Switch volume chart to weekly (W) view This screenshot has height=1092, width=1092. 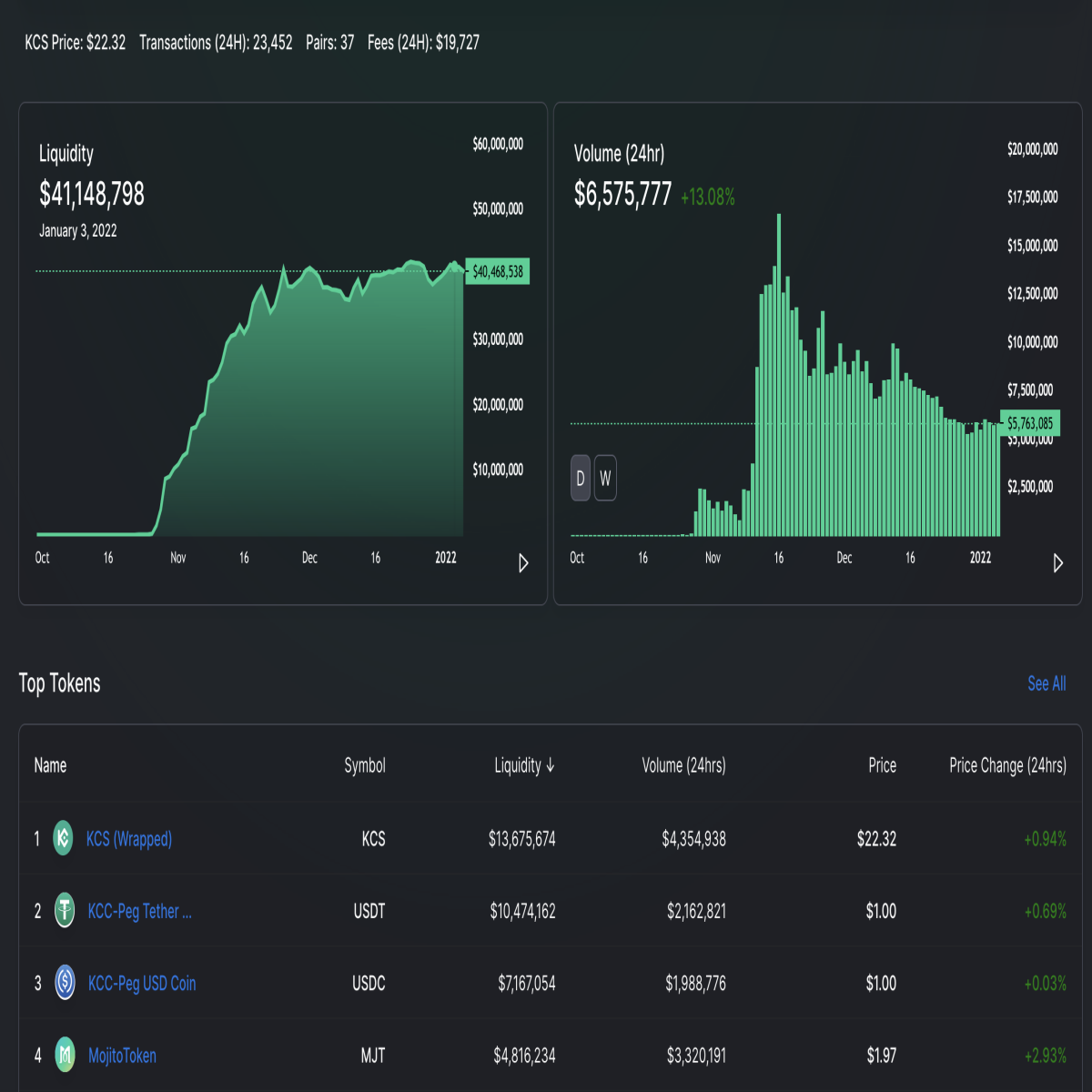point(605,478)
